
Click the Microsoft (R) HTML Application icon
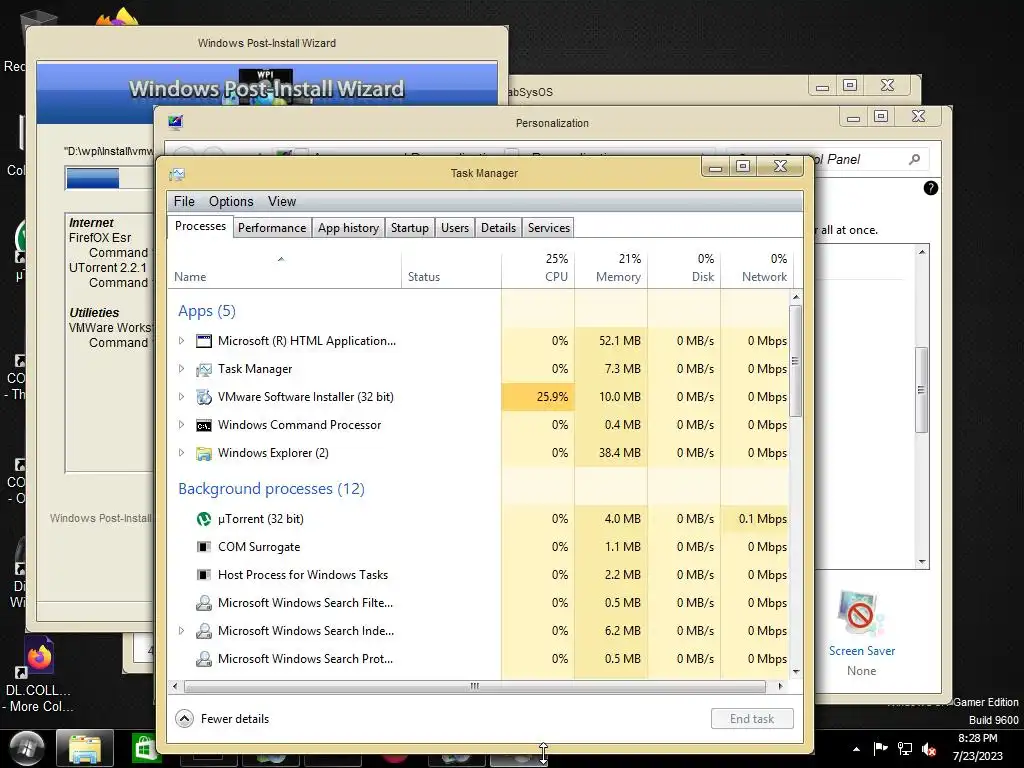click(x=204, y=341)
